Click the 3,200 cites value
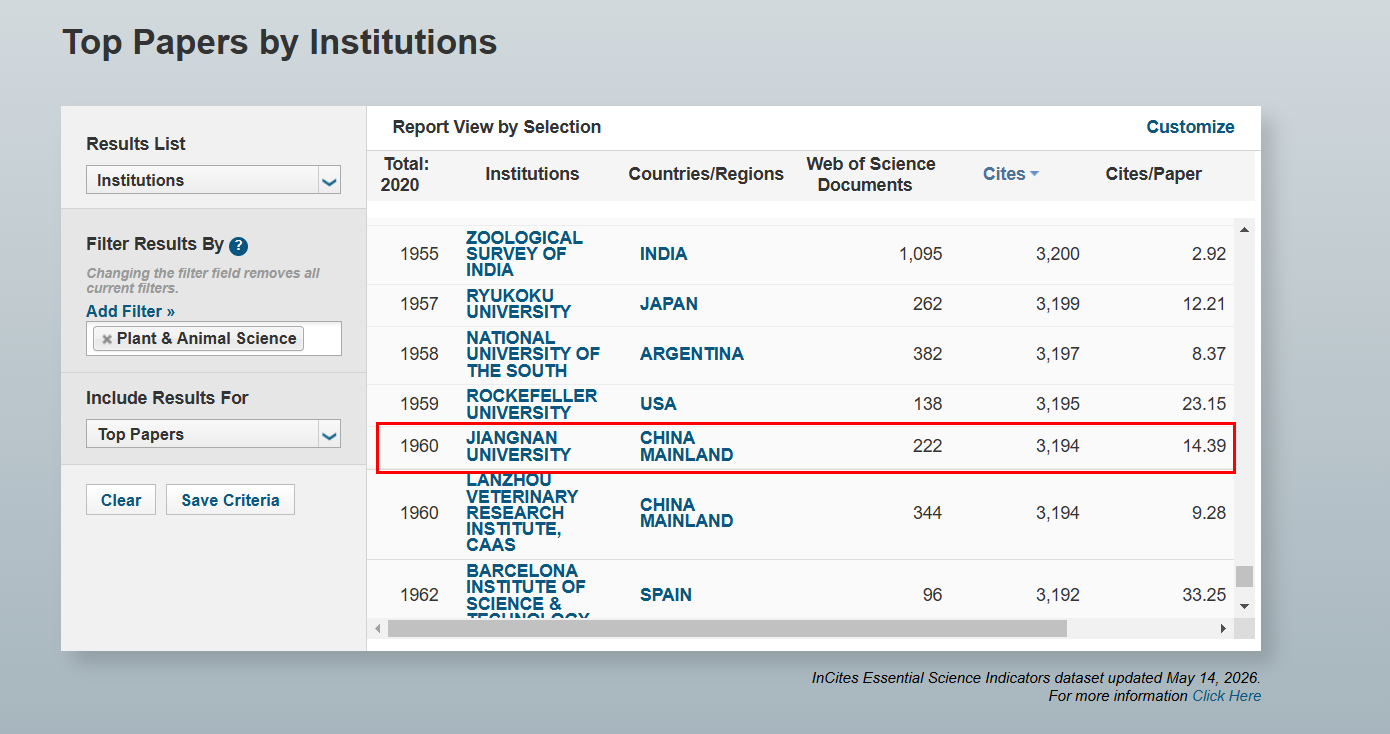1390x734 pixels. [x=1058, y=254]
